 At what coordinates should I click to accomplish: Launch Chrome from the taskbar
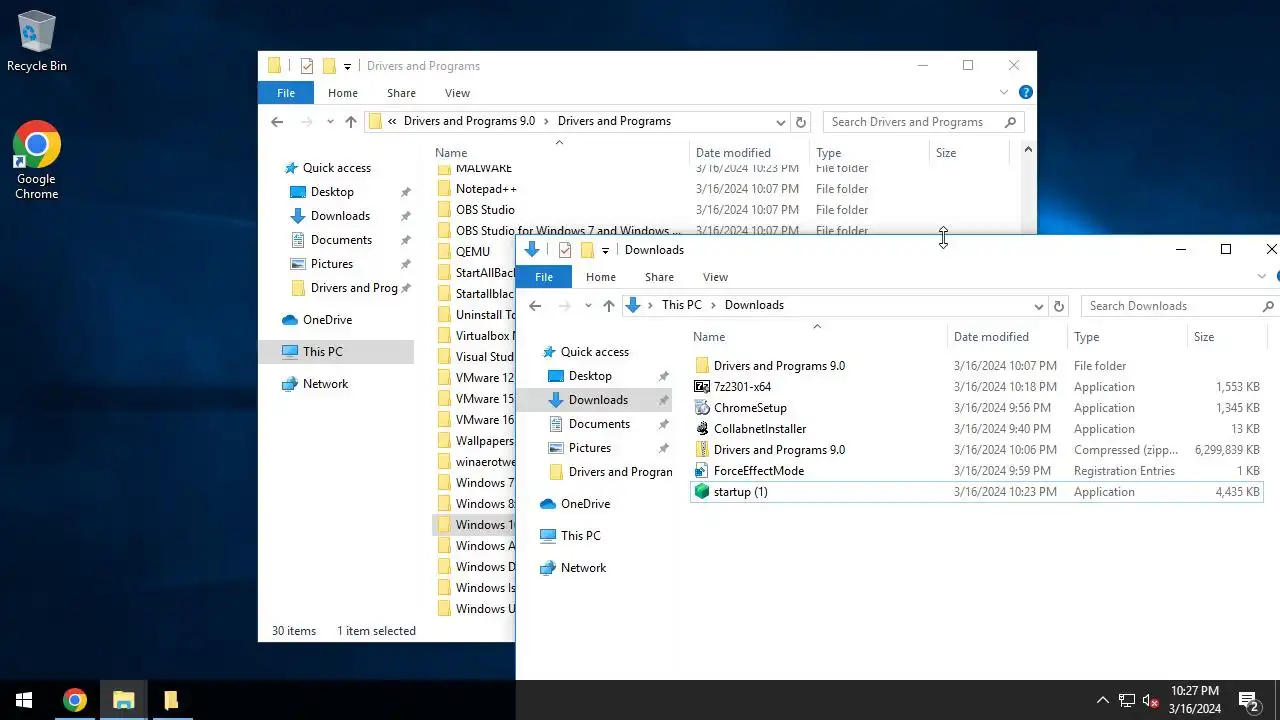click(75, 700)
